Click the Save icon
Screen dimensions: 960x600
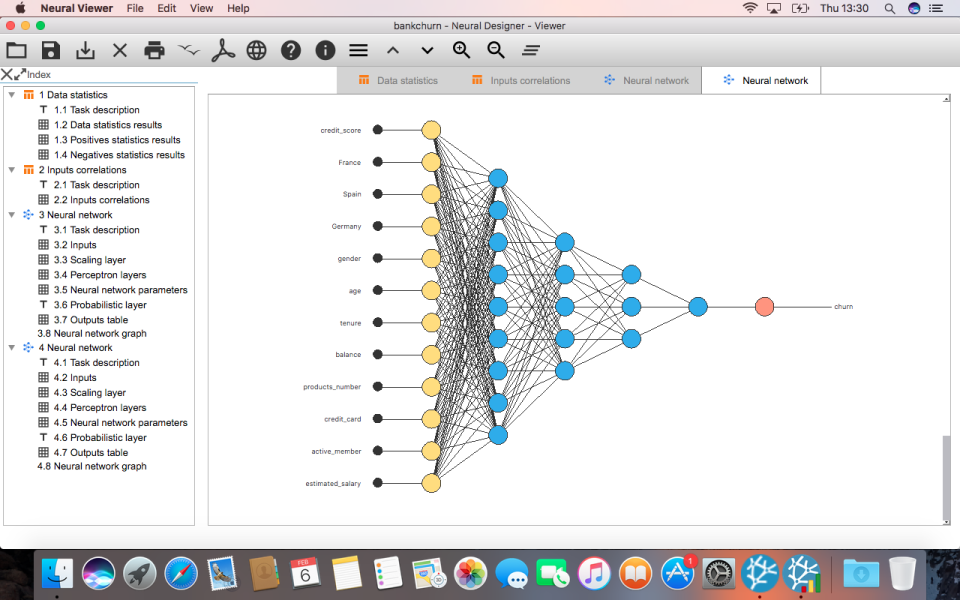click(x=50, y=49)
